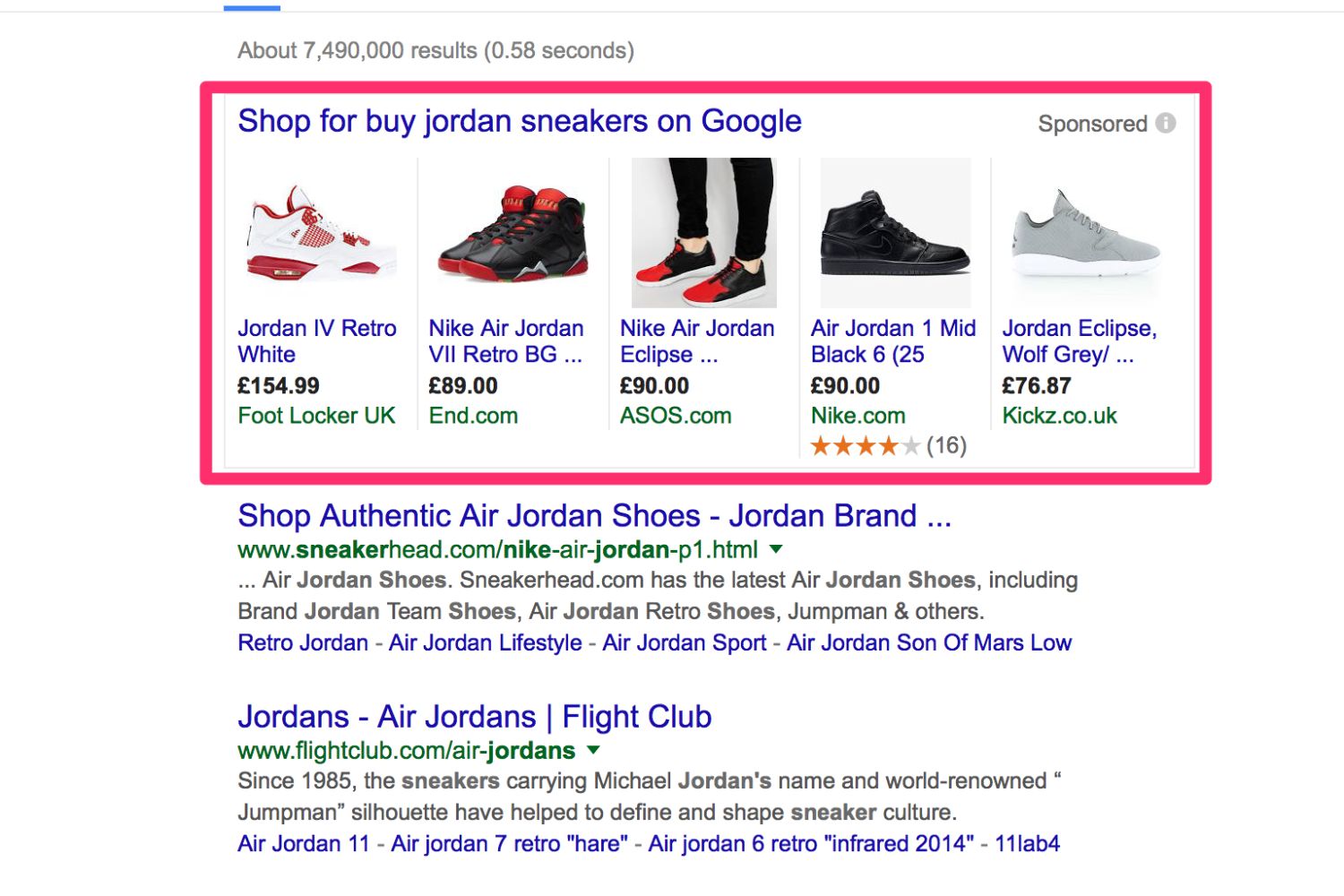Open the Nike Air Jordan VII Retro BG link

[505, 341]
